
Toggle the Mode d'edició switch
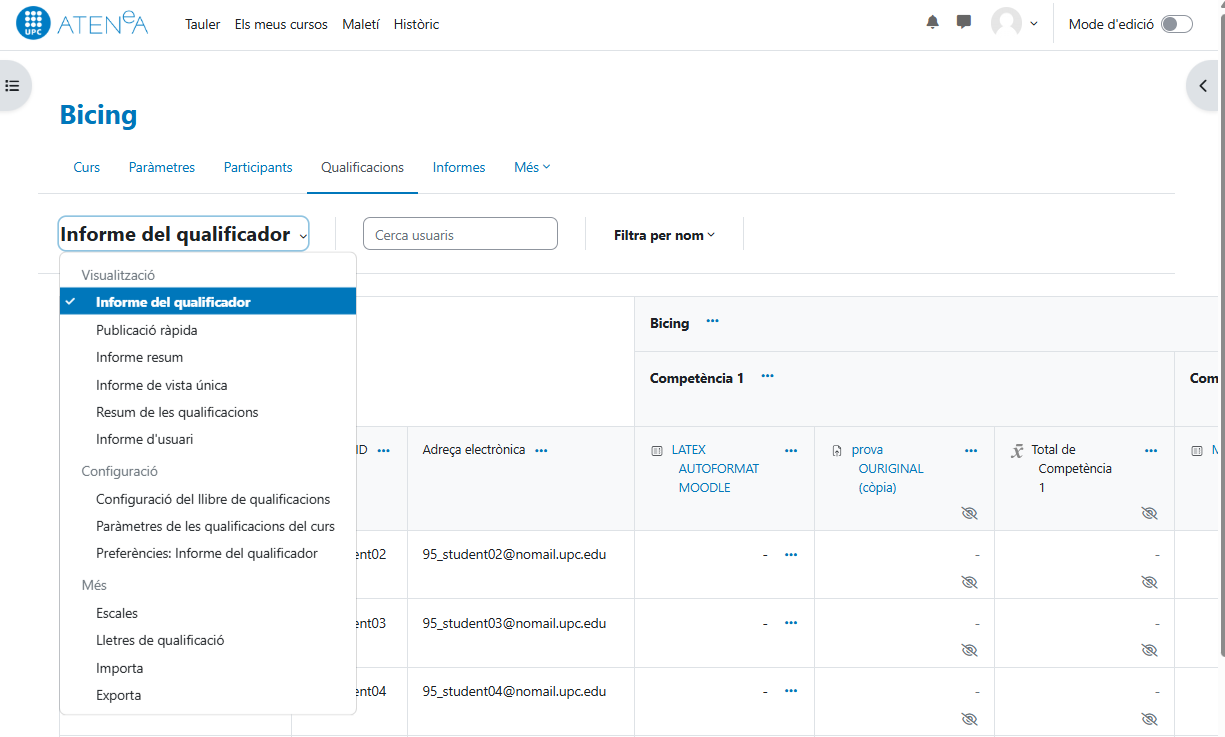point(1176,24)
